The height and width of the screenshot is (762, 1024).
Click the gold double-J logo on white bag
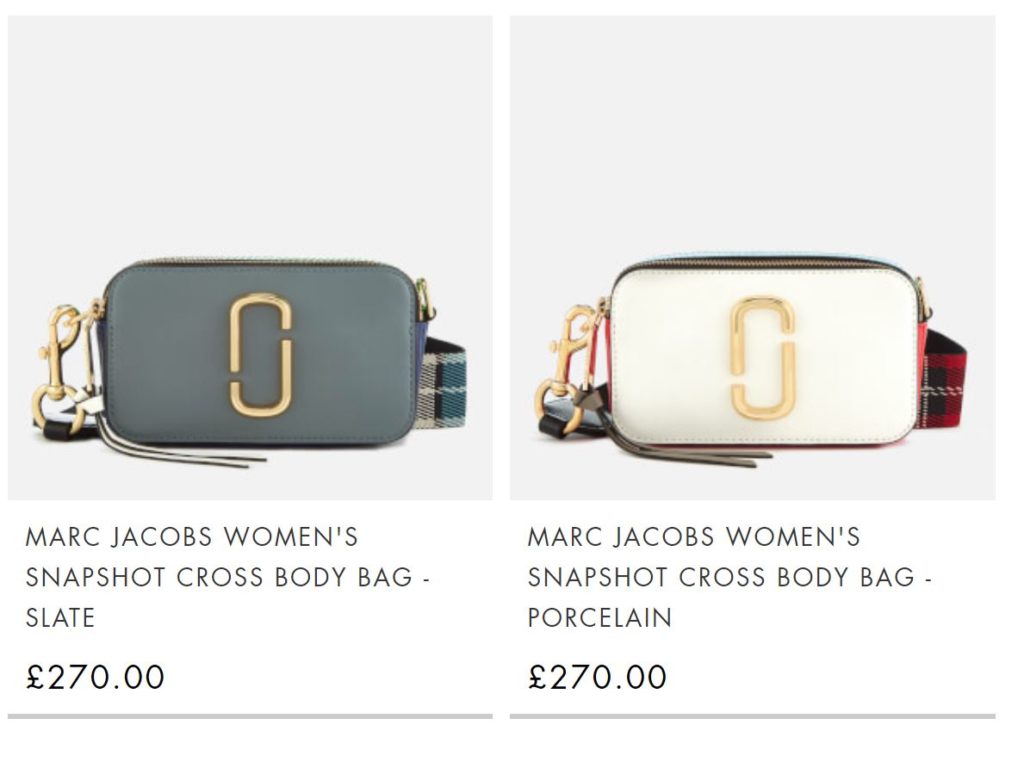[763, 357]
